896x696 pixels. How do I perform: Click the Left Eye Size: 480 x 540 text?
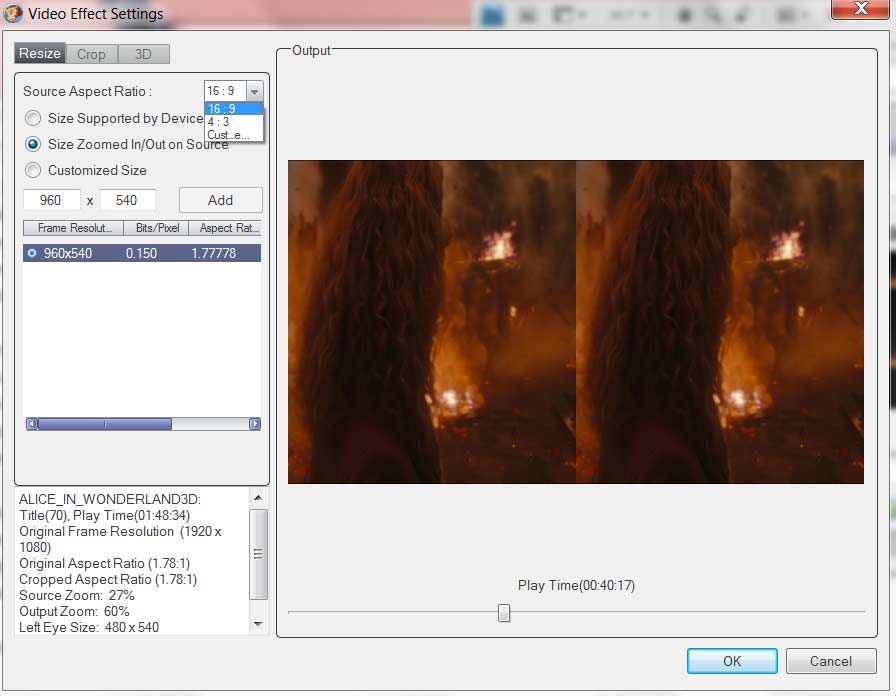point(89,627)
